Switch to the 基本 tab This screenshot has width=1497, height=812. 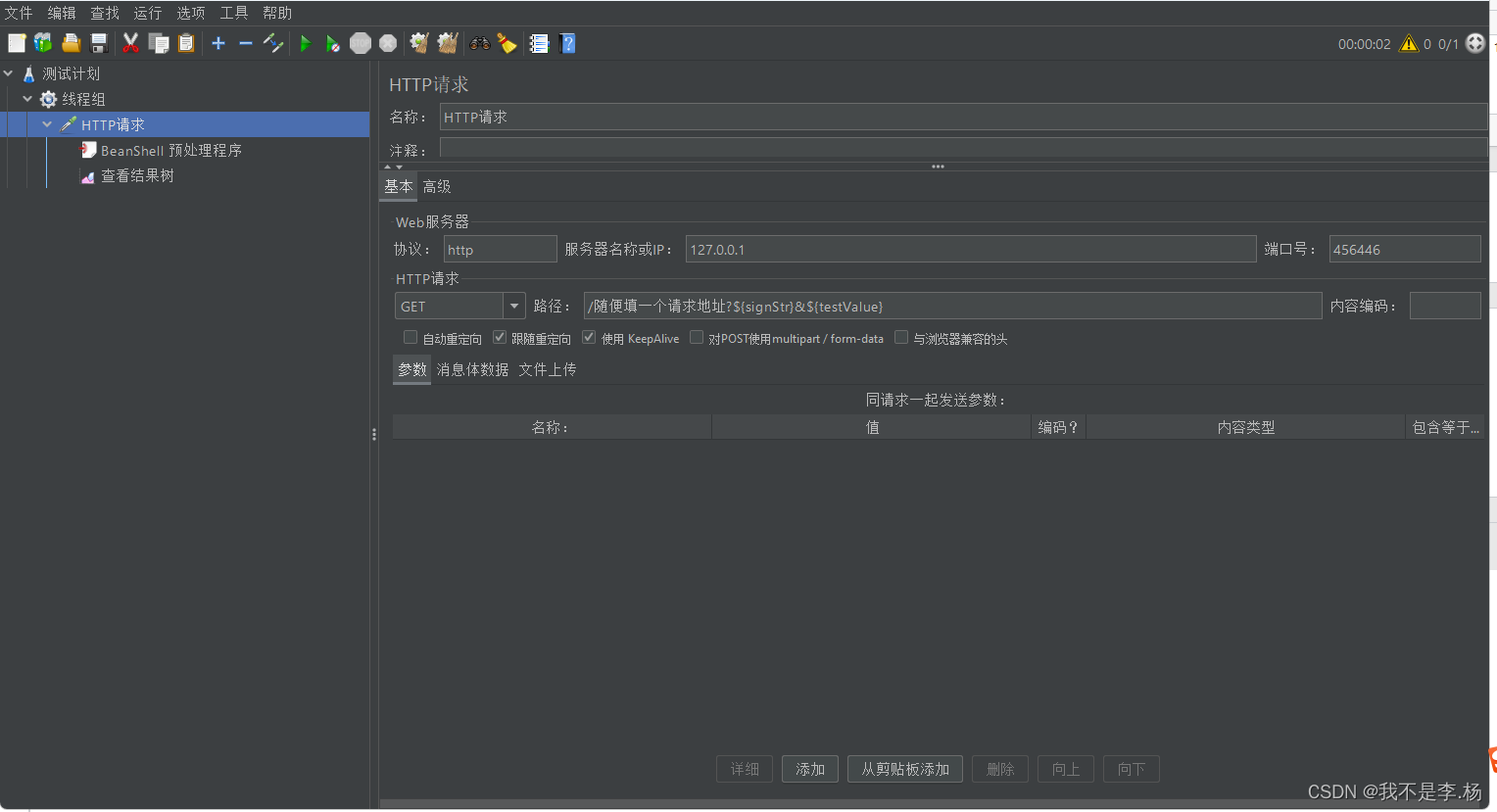(399, 186)
